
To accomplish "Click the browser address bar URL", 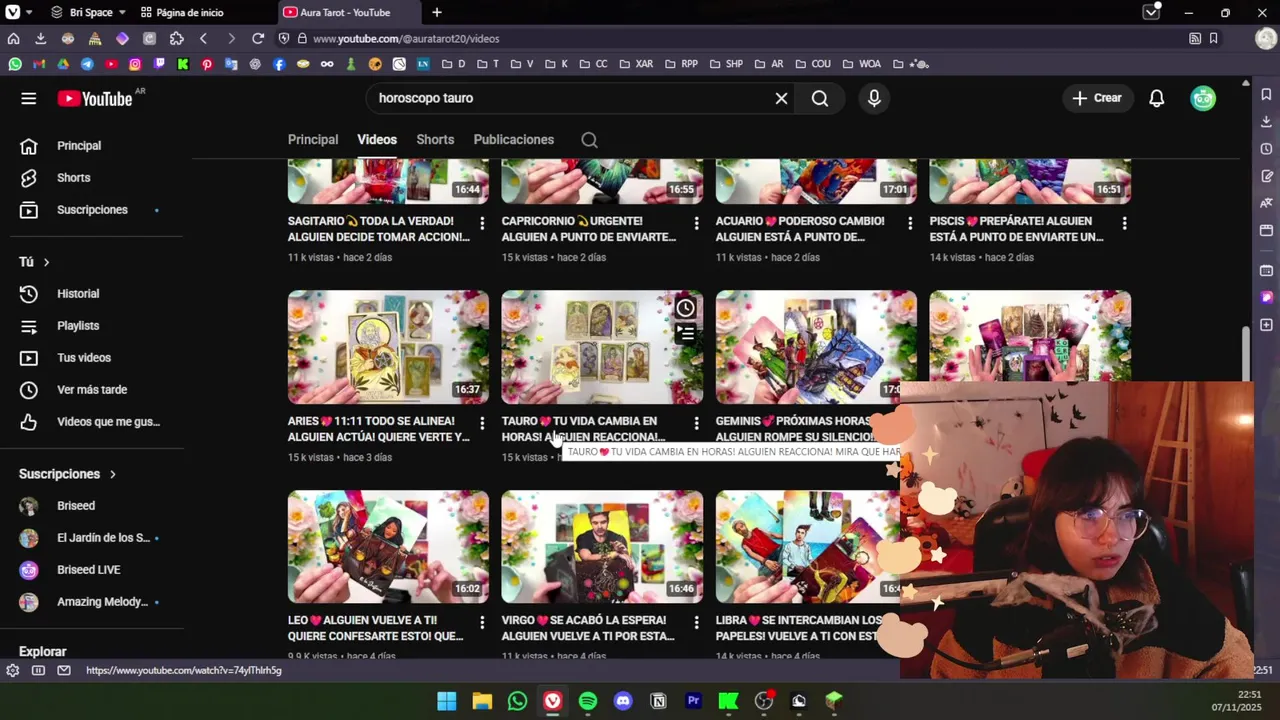I will (x=406, y=38).
